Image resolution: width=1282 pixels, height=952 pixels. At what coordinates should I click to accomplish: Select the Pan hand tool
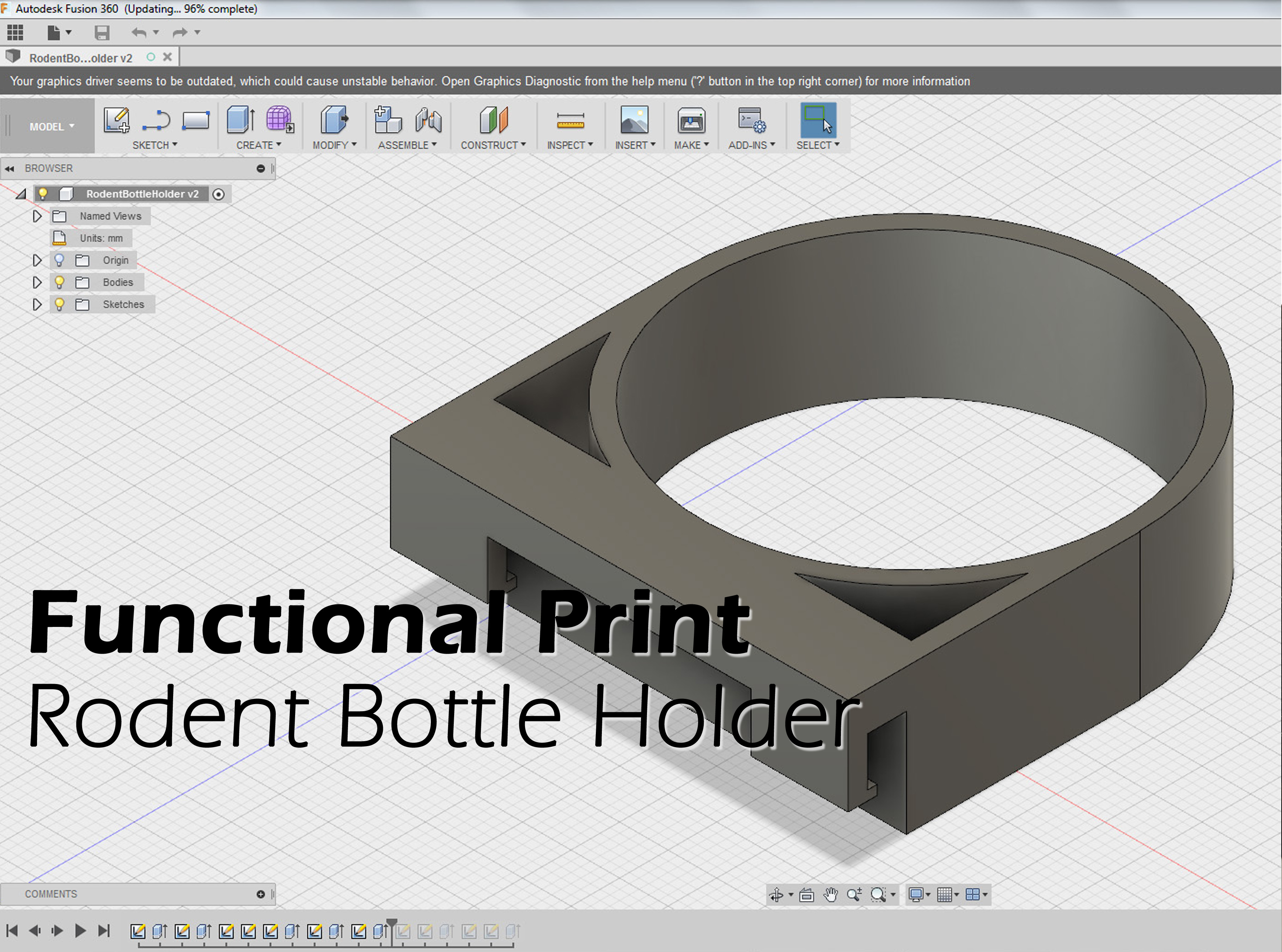tap(830, 895)
